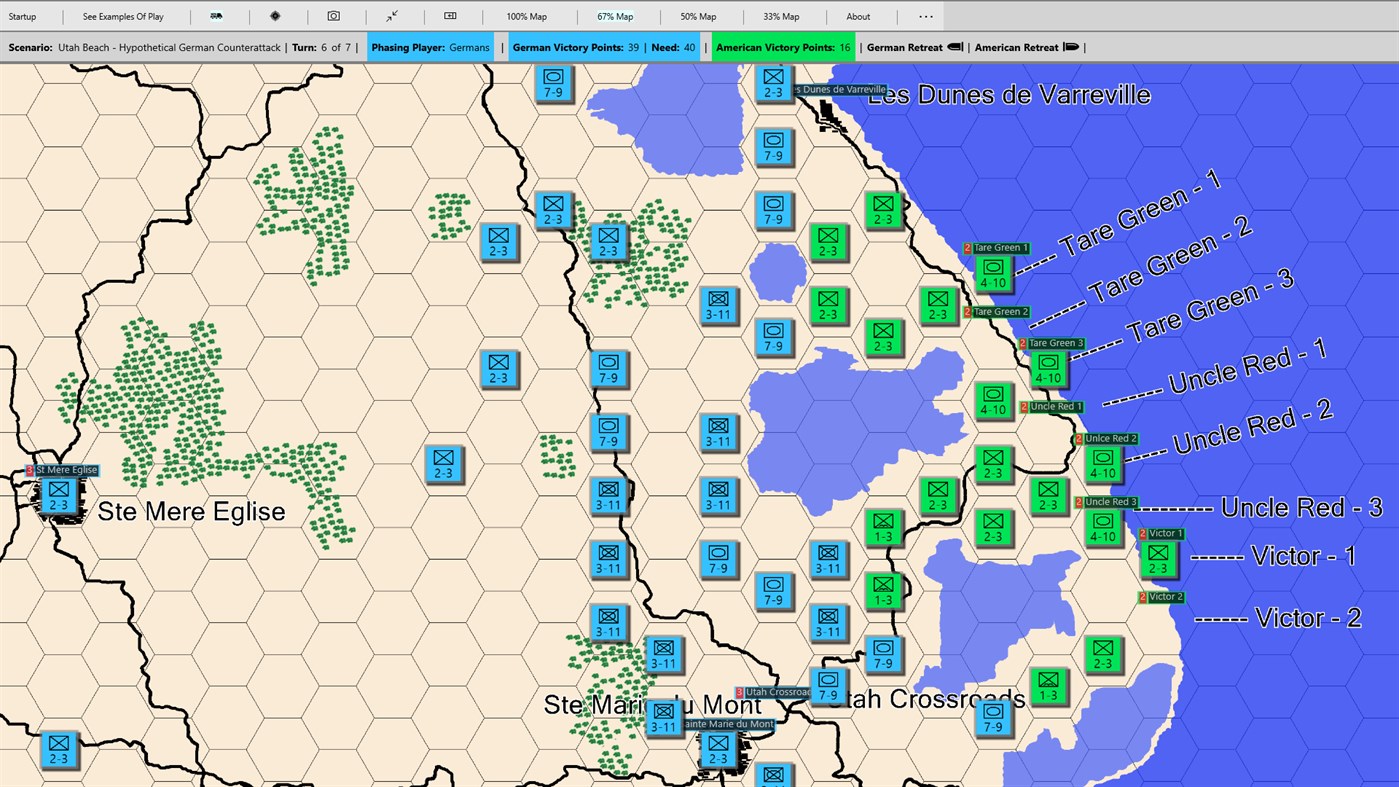Click the 'American Retreat' text label

[x=1017, y=47]
